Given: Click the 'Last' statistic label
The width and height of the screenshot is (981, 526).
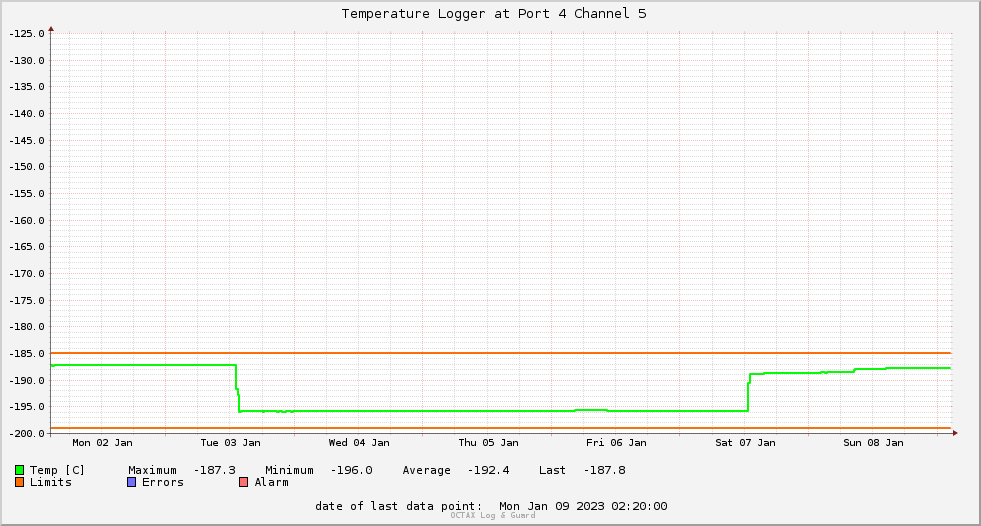Looking at the screenshot, I should [x=552, y=470].
